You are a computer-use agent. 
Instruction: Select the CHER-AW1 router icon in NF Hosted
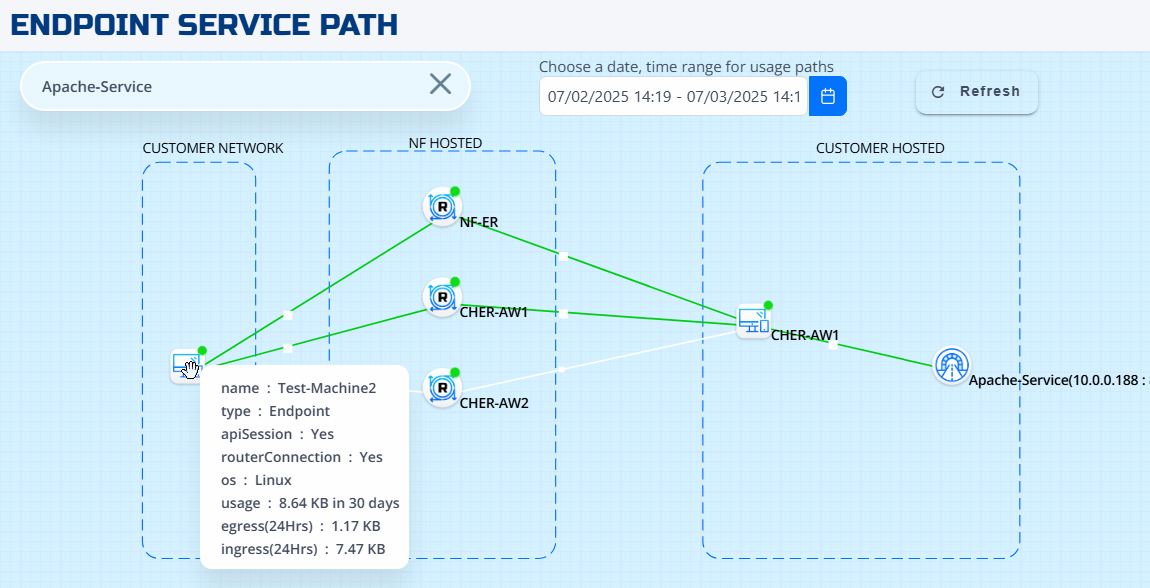tap(442, 297)
